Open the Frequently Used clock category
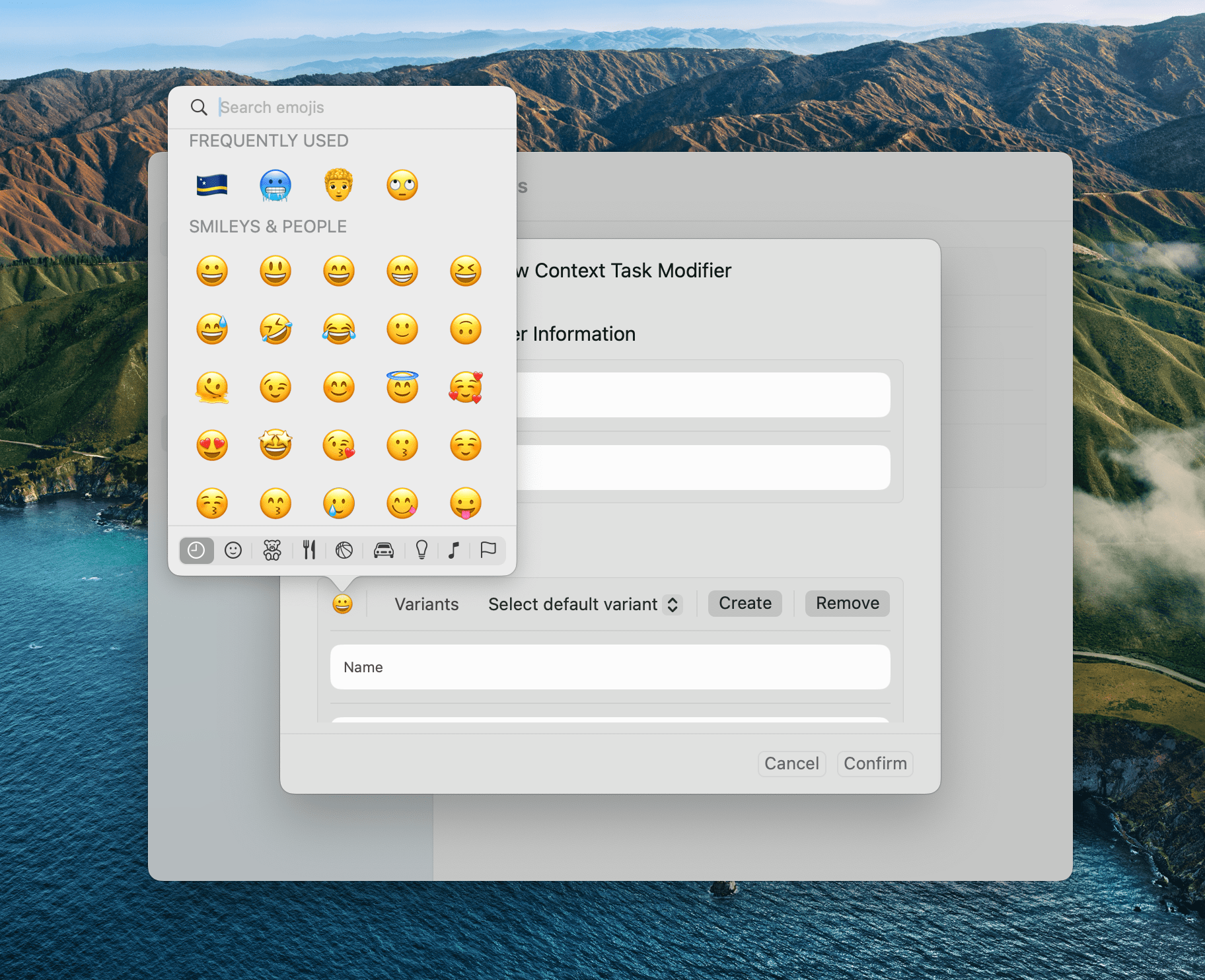Viewport: 1205px width, 980px height. tap(196, 550)
